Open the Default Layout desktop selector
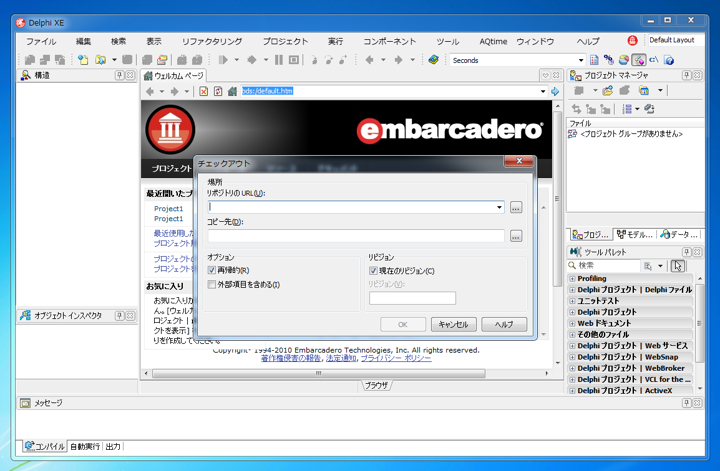The image size is (720, 471). (x=675, y=40)
